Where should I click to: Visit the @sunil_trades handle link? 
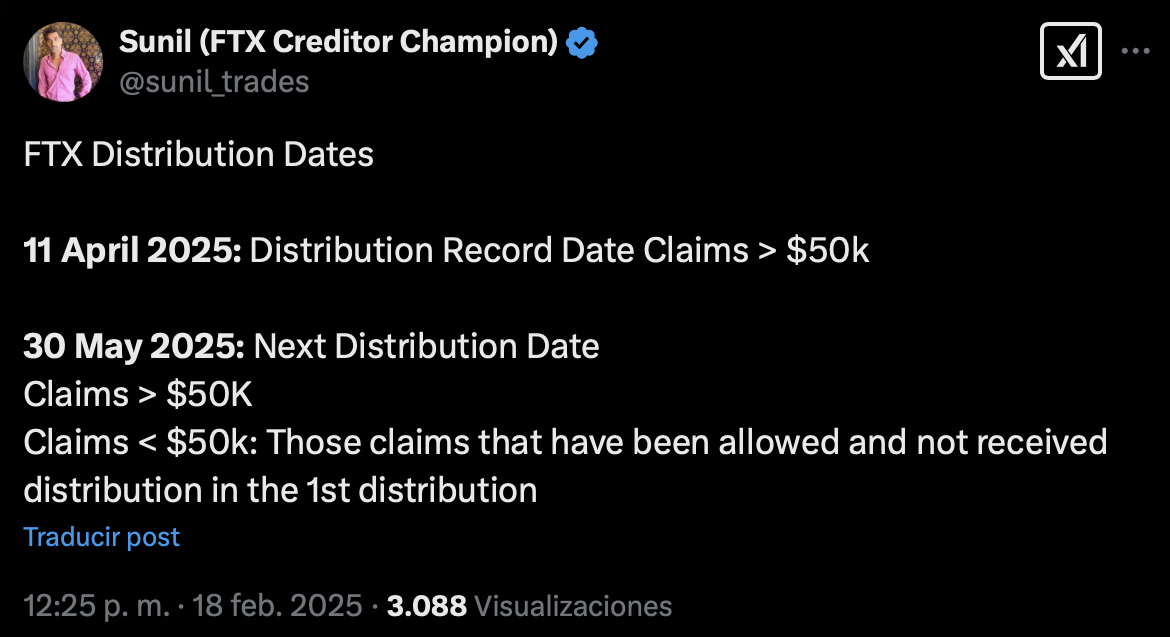tap(214, 82)
